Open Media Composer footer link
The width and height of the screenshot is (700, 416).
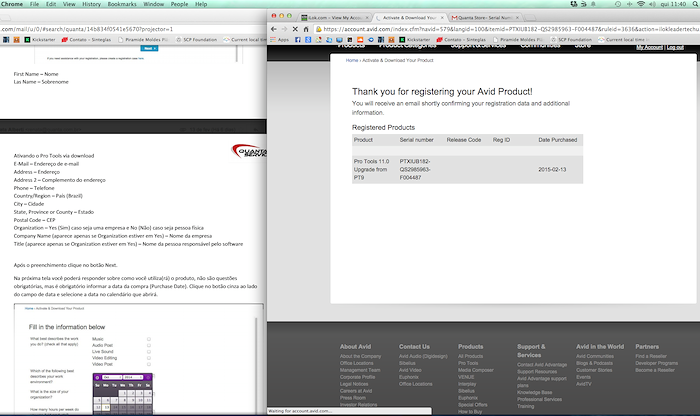click(475, 370)
